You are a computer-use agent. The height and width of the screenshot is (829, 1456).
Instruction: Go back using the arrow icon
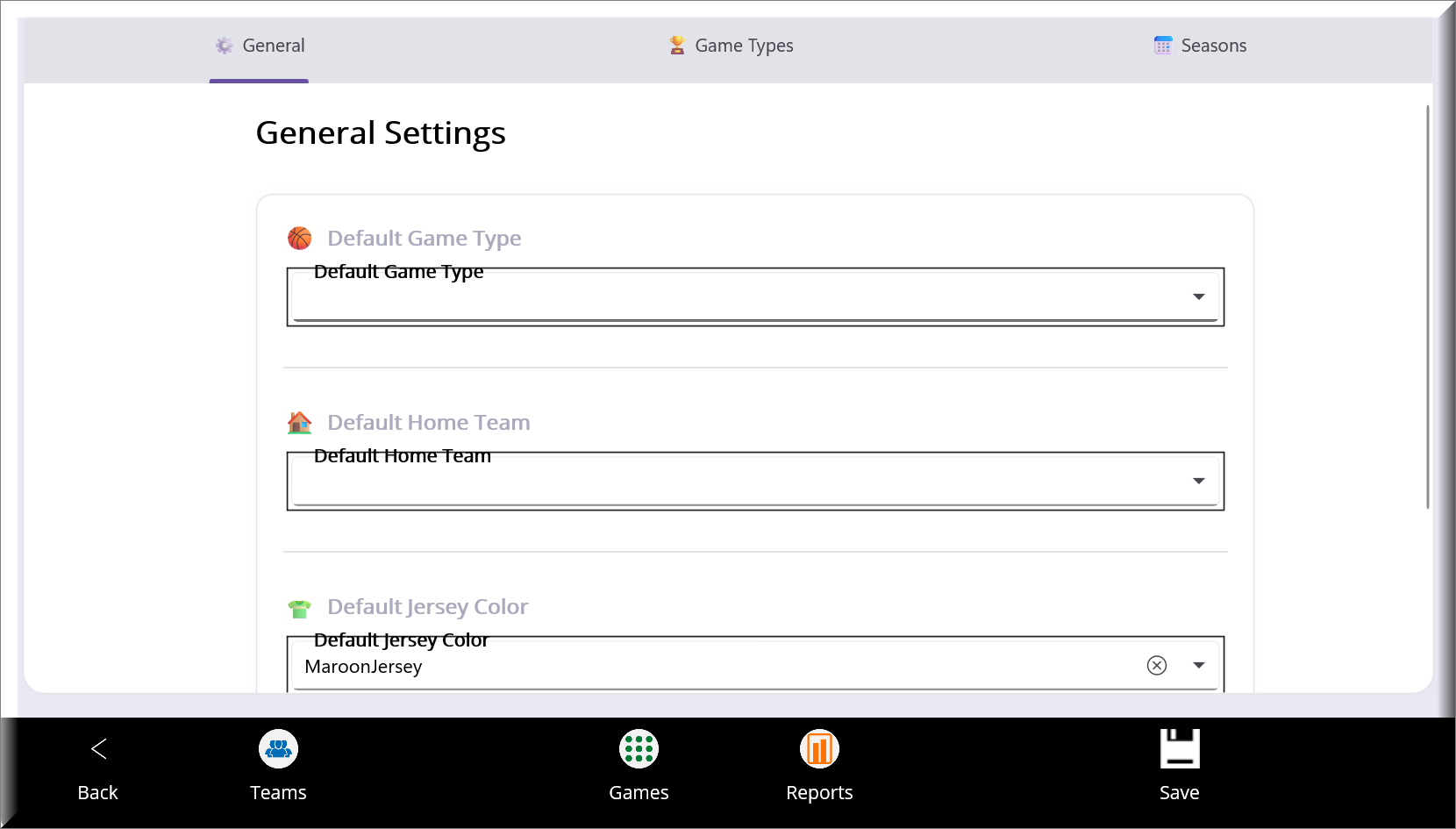[x=98, y=749]
